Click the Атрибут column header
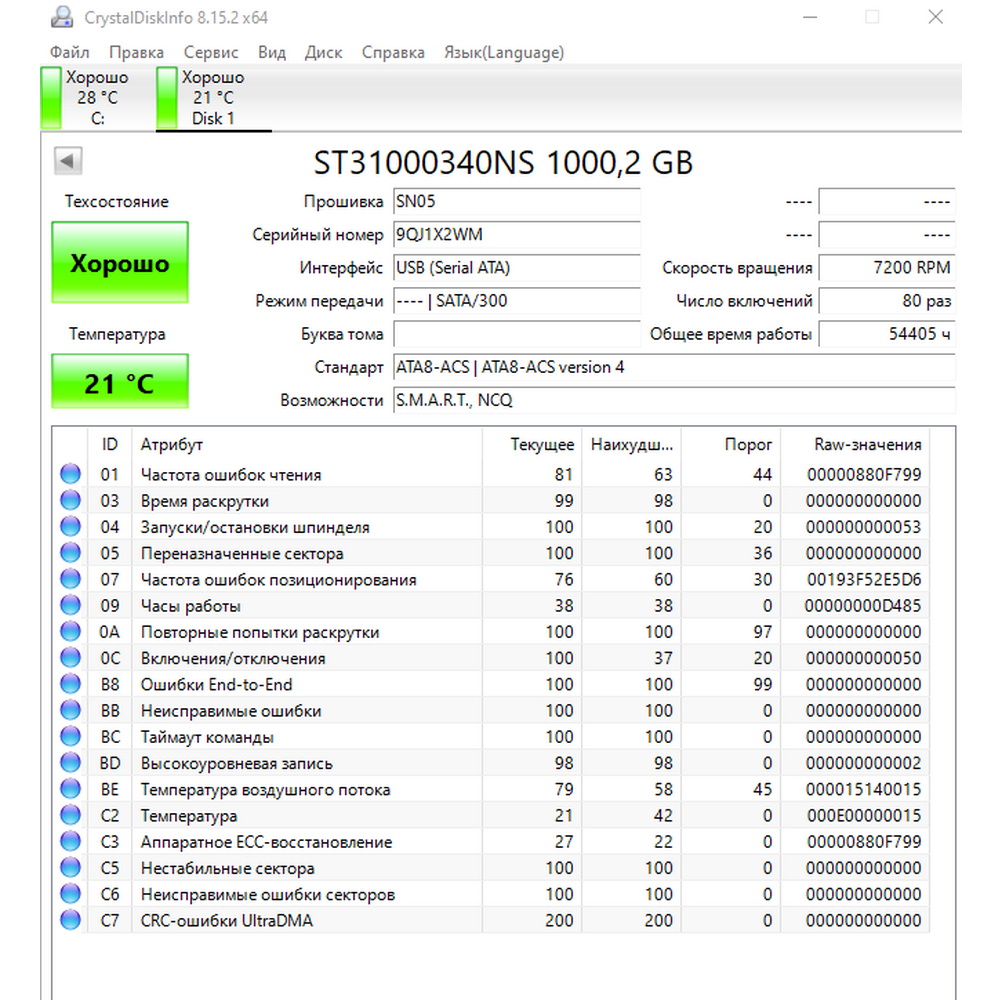The height and width of the screenshot is (1000, 1000). (x=307, y=444)
